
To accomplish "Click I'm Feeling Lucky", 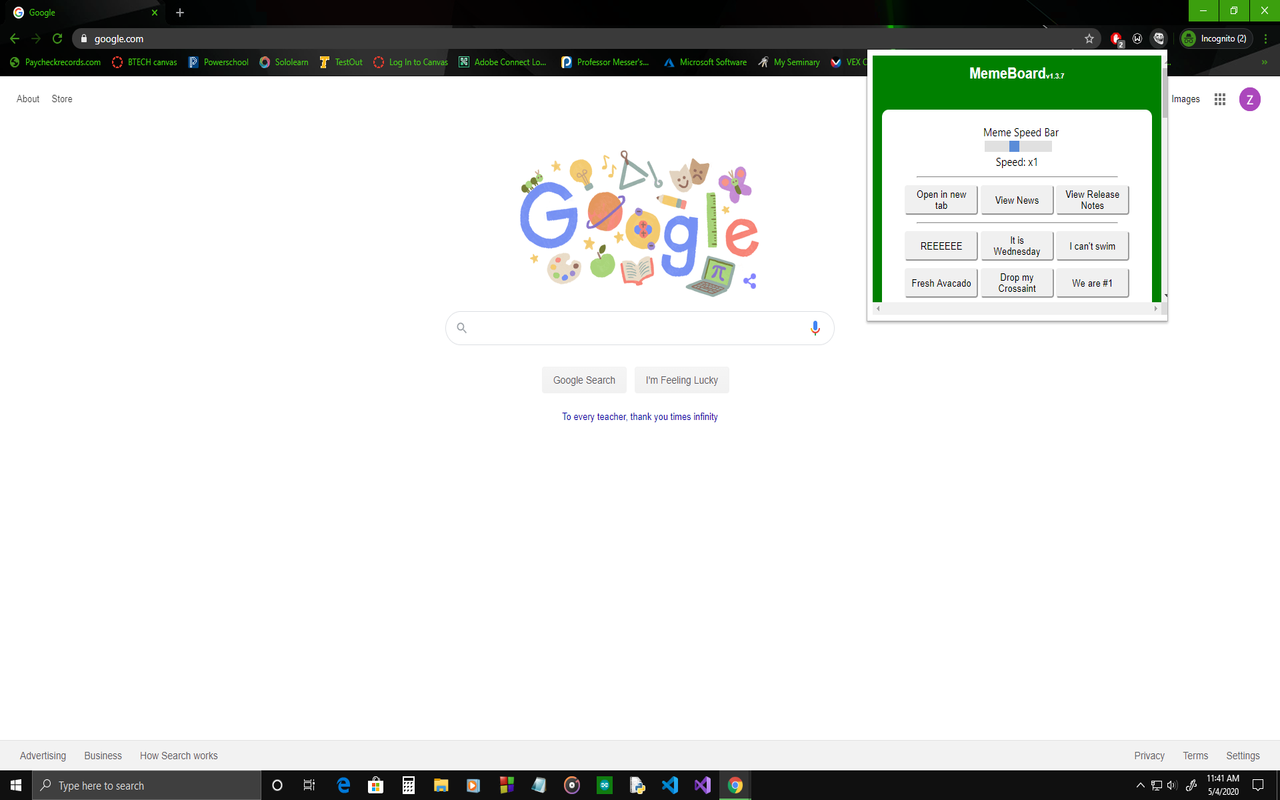I will pos(682,380).
